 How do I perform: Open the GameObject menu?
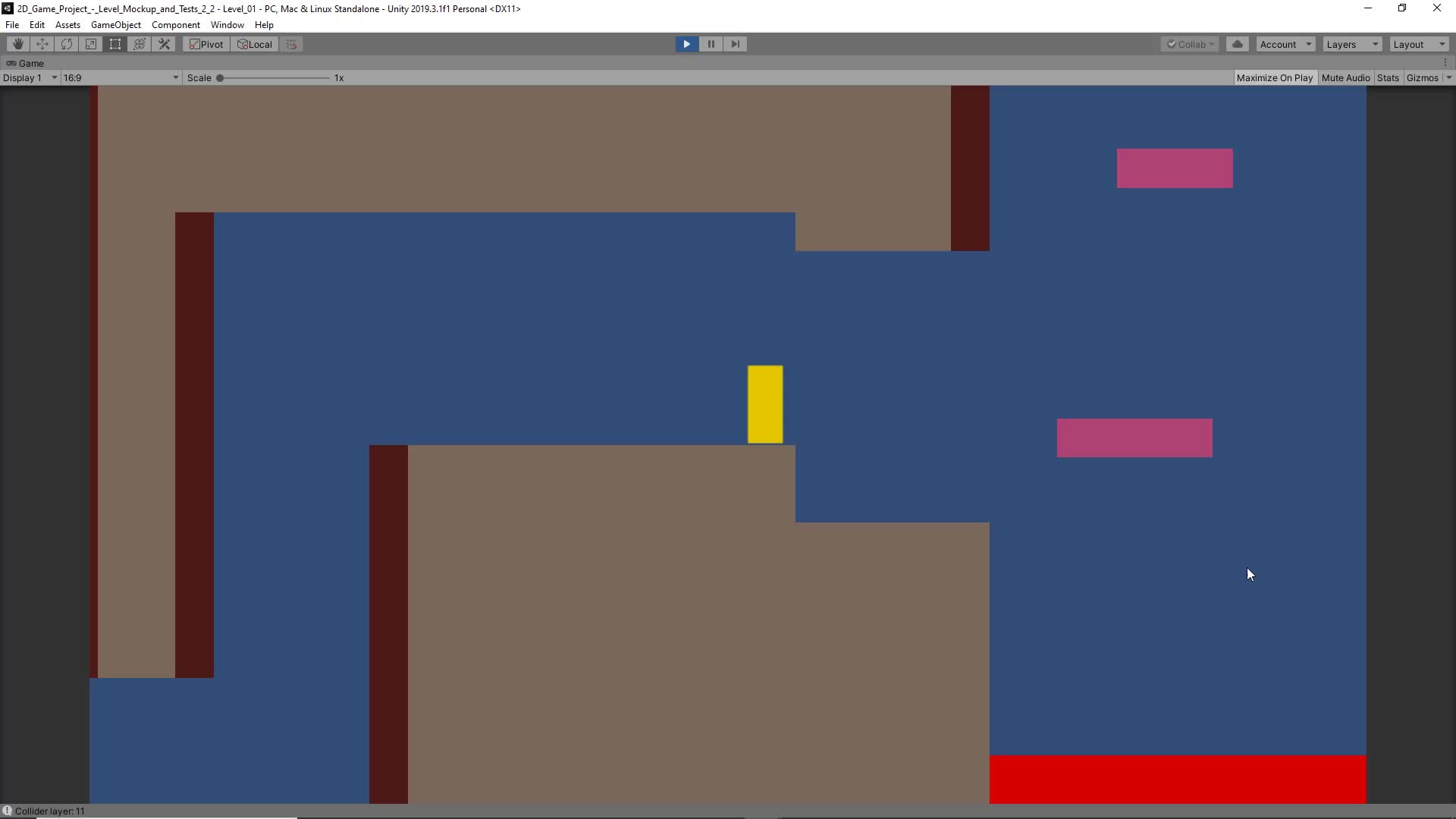(115, 24)
